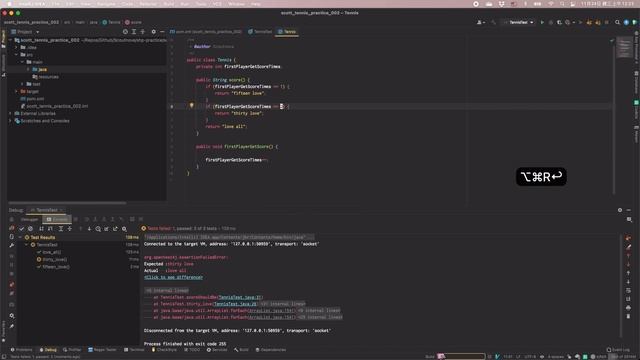
Task: Open the Problems tool window tab
Action: (x=21, y=350)
